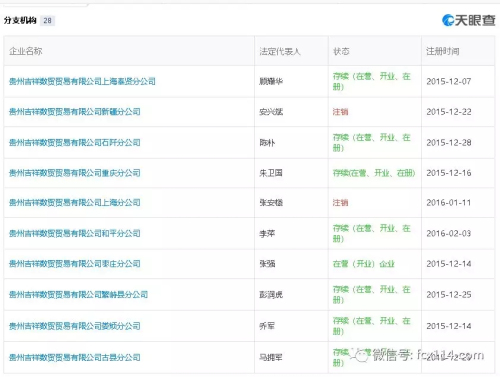Click the 注册时间 column header
Viewport: 500px width, 377px height.
pos(443,51)
